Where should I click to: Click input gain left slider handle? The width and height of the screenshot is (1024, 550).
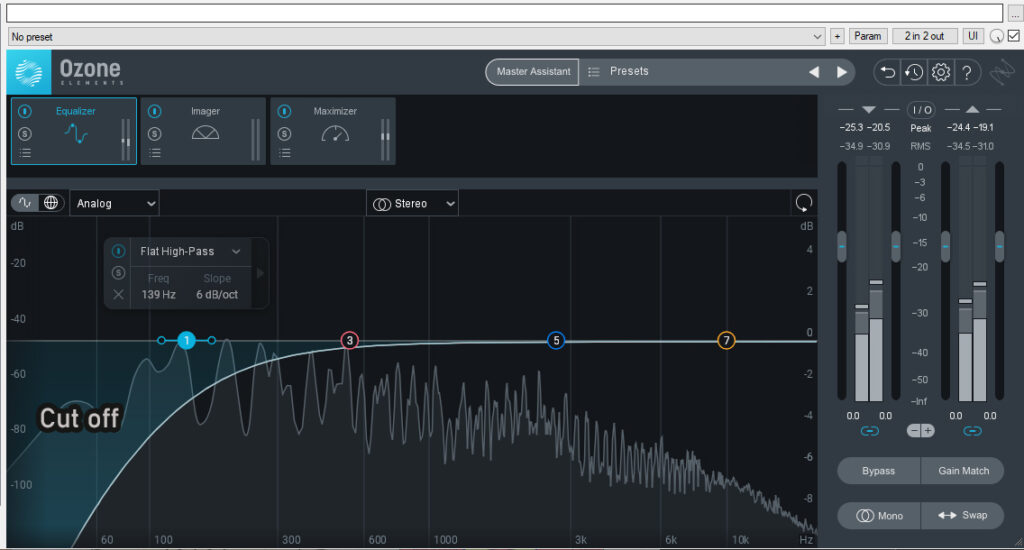pos(842,247)
